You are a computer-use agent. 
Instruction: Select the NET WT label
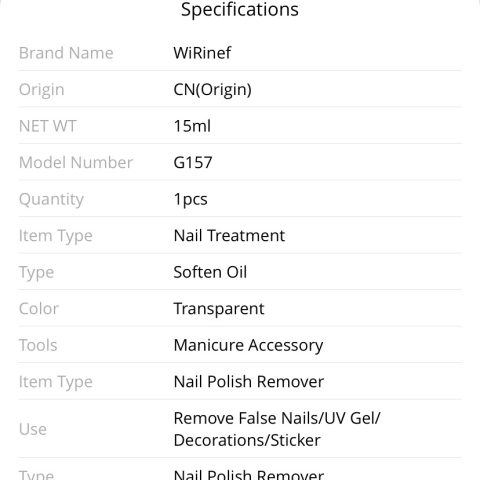point(47,126)
